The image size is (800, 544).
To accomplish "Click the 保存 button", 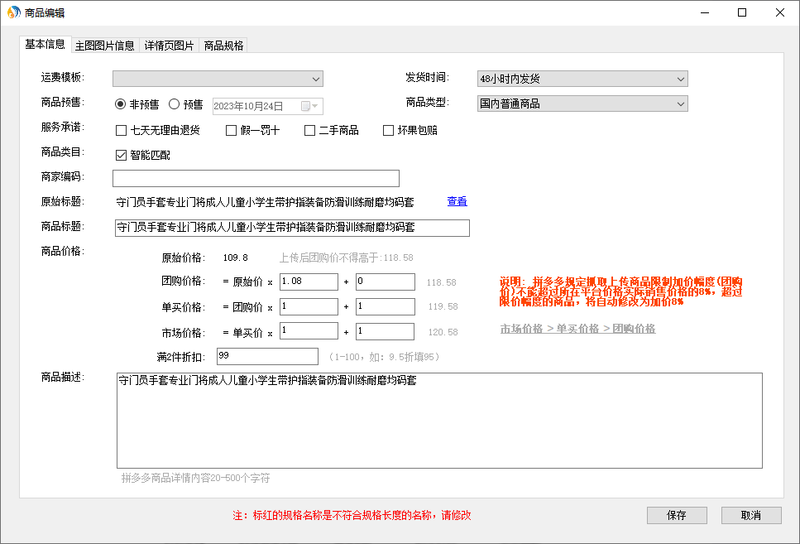I will pyautogui.click(x=677, y=515).
